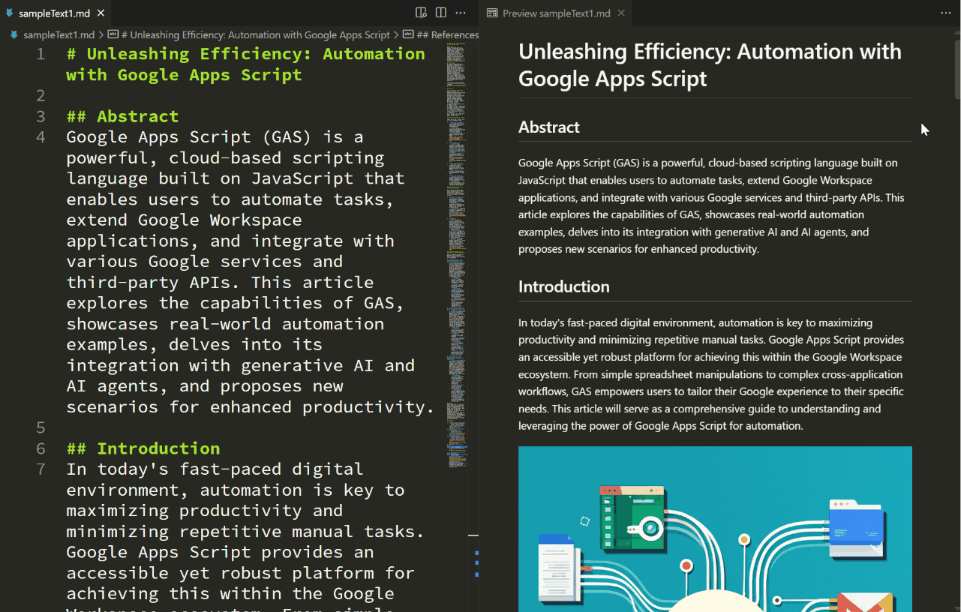
Task: Click the automation illustration in preview
Action: [714, 528]
